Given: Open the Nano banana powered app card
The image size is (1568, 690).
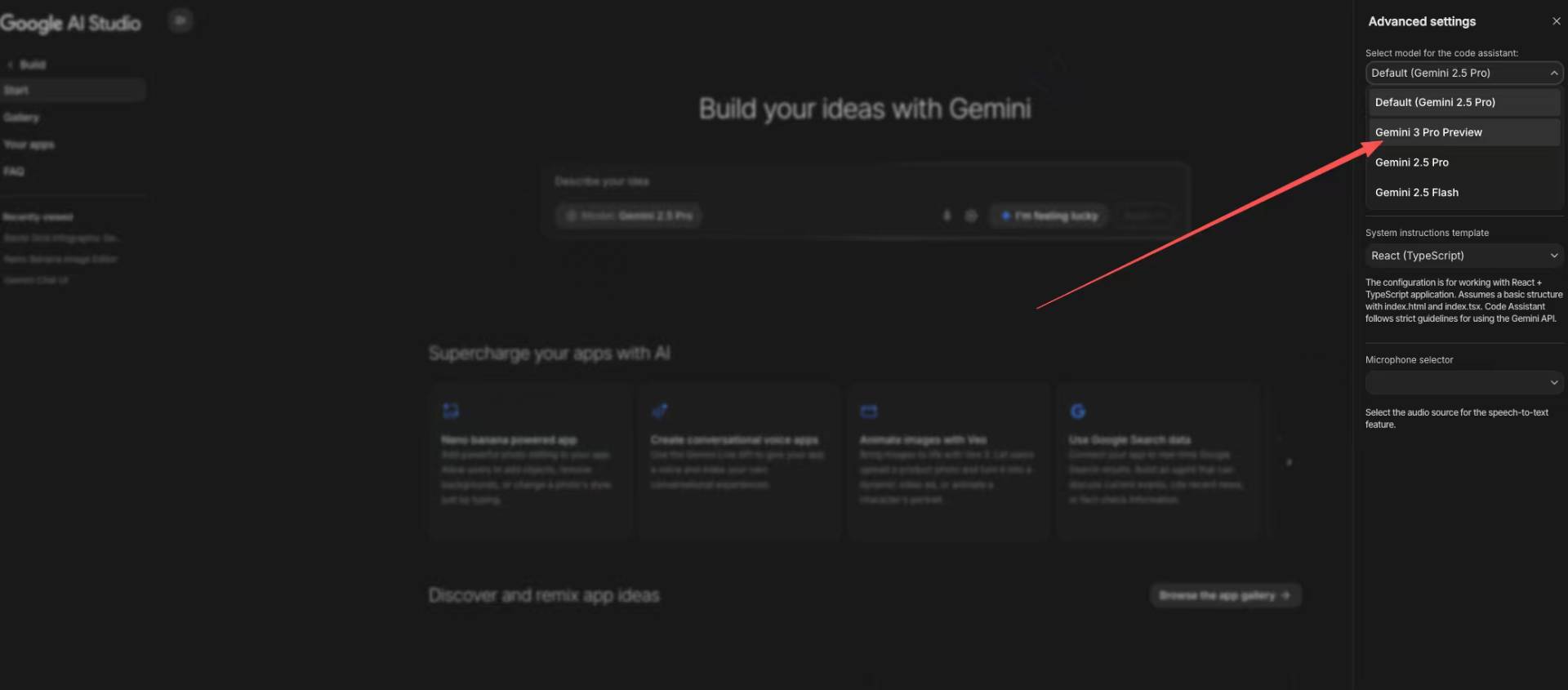Looking at the screenshot, I should [x=530, y=461].
